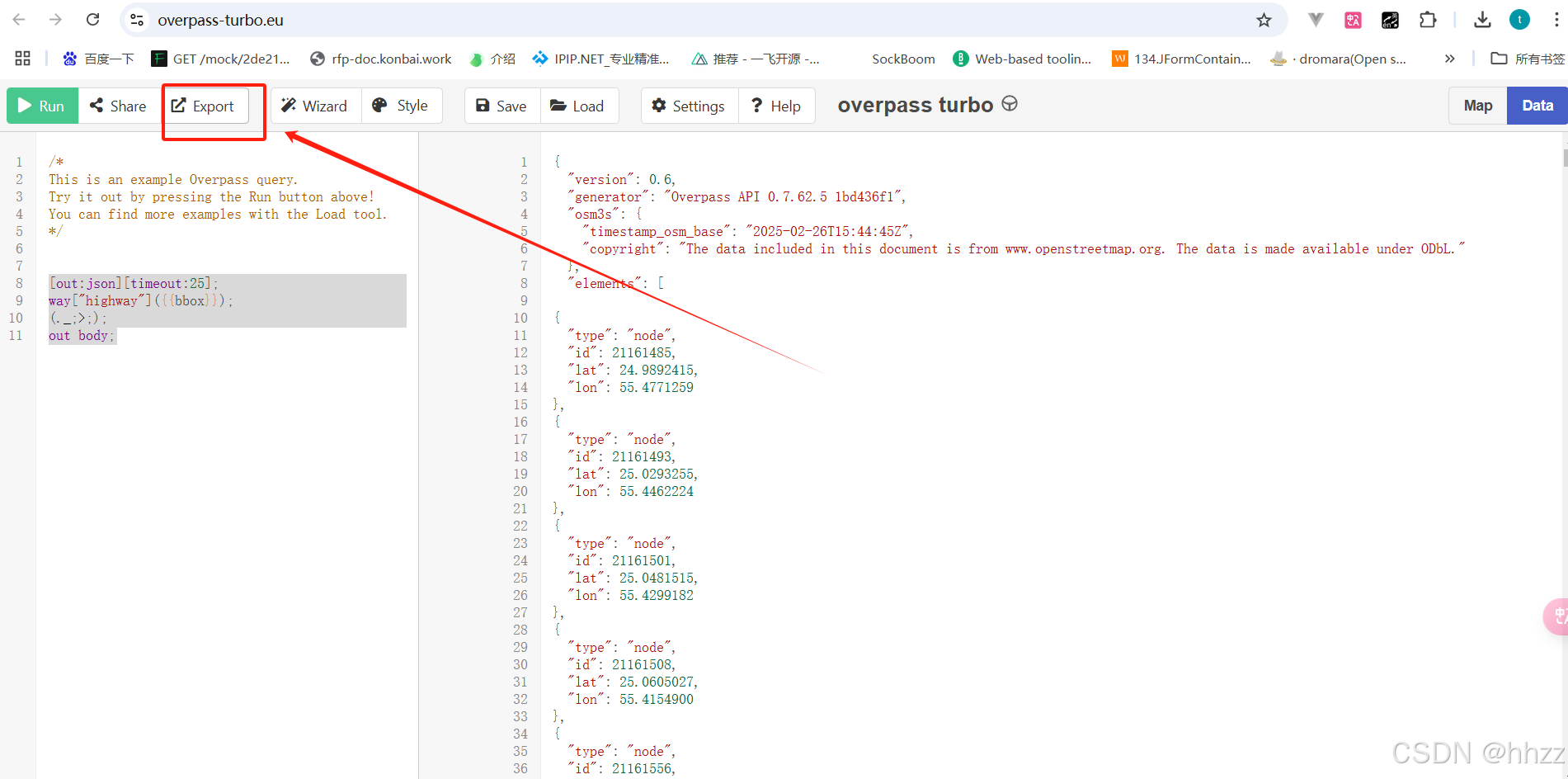Open browser Downloads
1568x779 pixels.
click(1482, 20)
